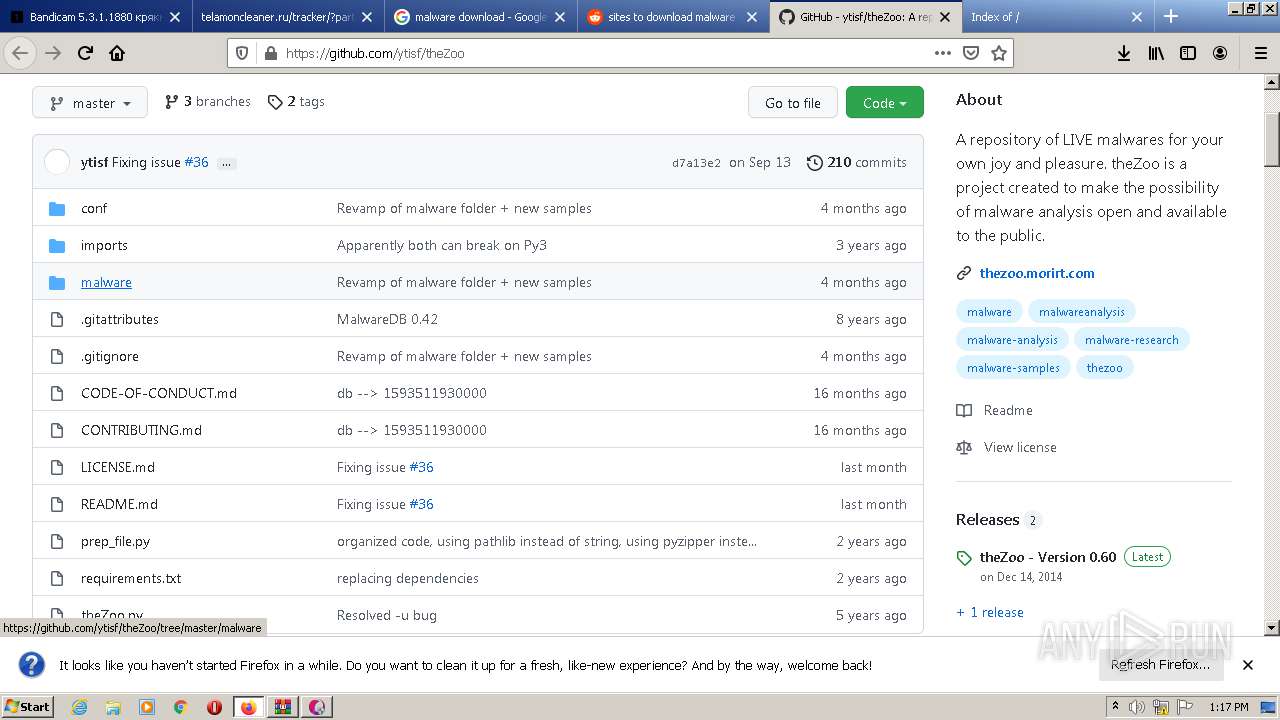Jump to the Readme section
The height and width of the screenshot is (720, 1280).
tap(1008, 410)
